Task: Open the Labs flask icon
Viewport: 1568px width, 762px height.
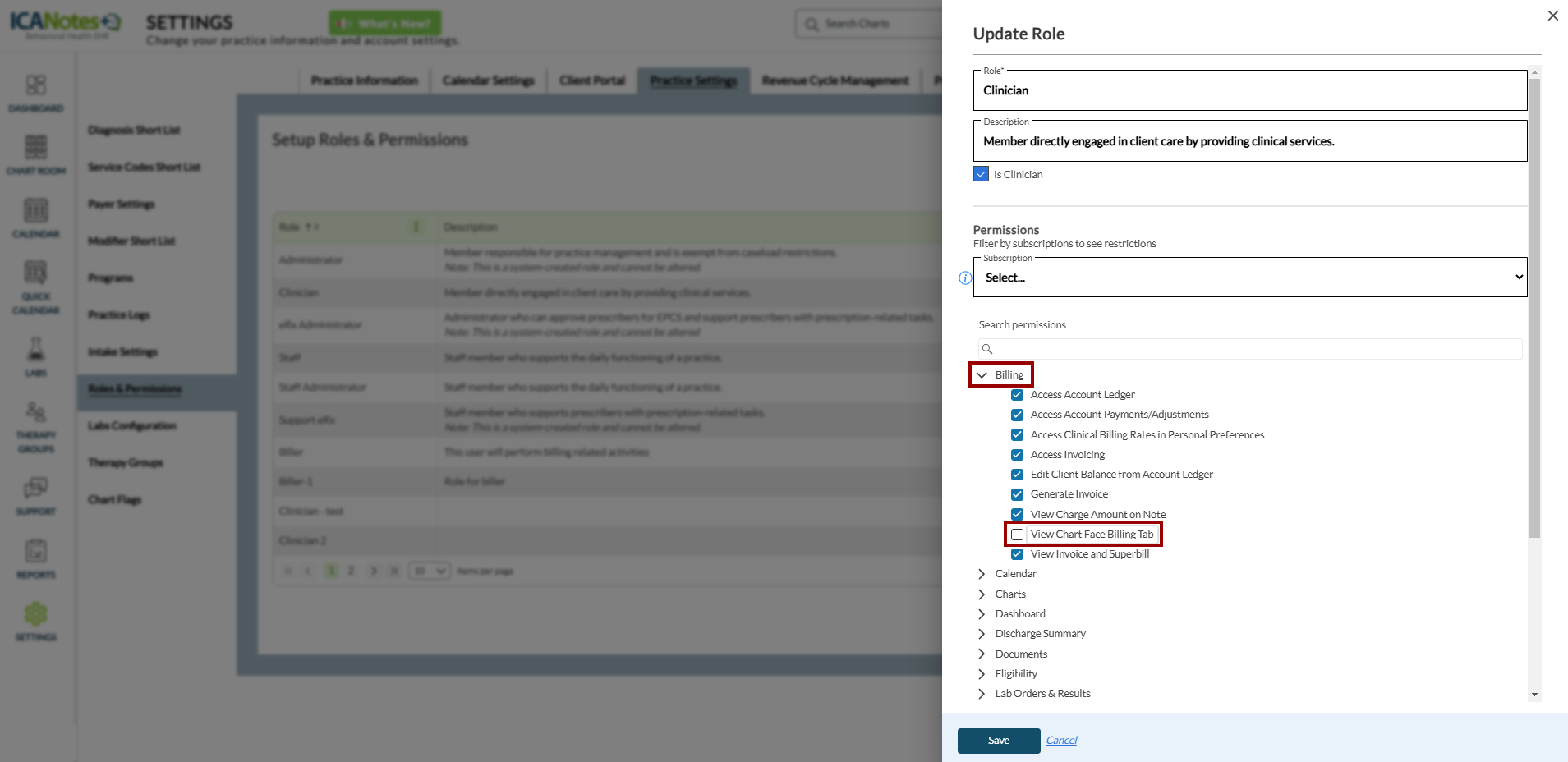Action: tap(36, 351)
